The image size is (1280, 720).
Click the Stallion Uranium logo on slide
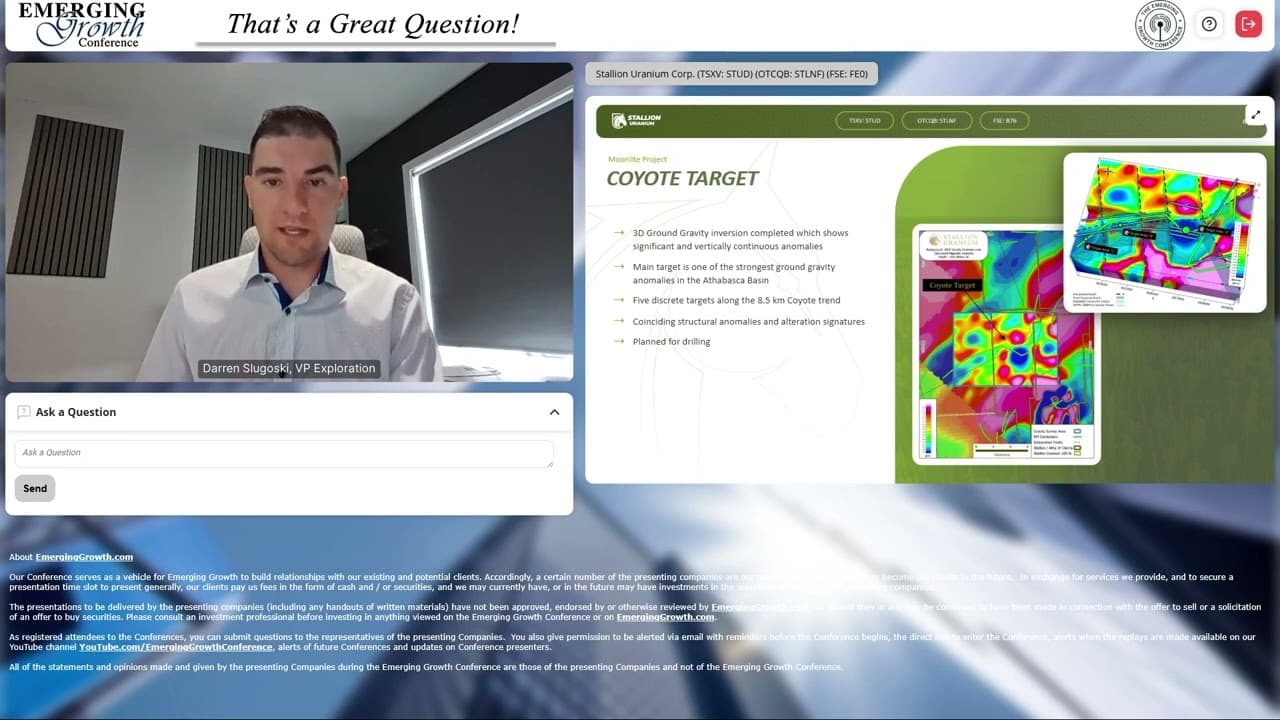pyautogui.click(x=637, y=121)
